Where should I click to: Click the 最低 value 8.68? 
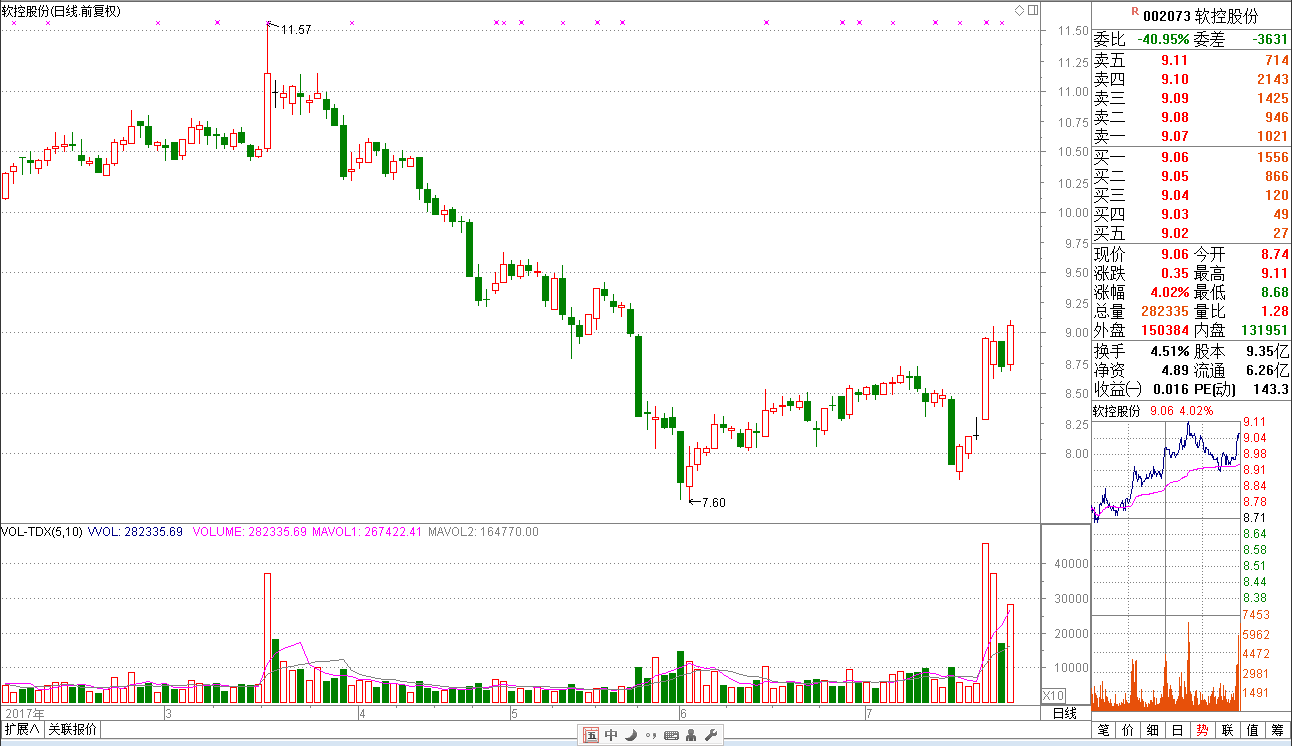1274,292
